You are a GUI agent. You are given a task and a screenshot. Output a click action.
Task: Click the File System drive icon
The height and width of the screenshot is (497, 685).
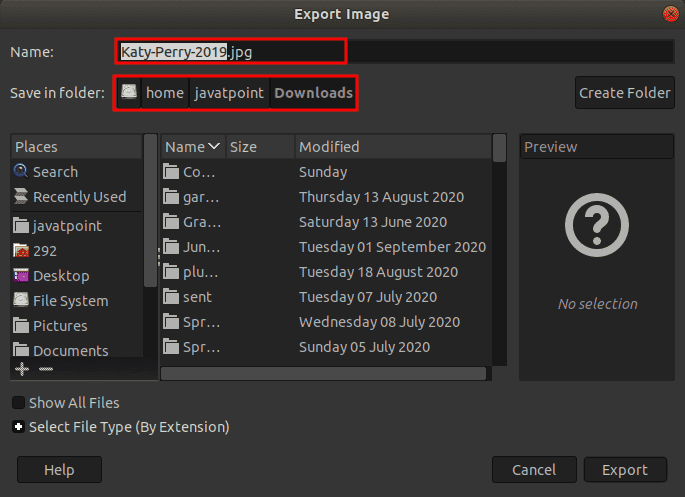21,300
